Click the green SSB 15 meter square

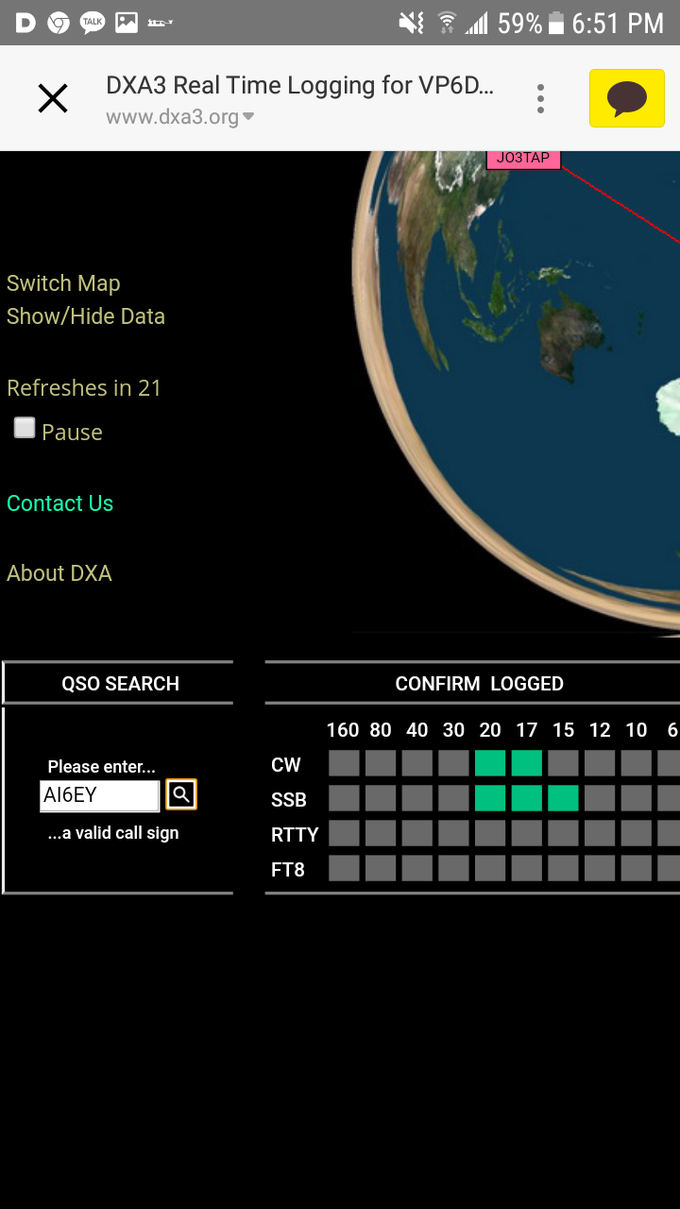[x=563, y=798]
